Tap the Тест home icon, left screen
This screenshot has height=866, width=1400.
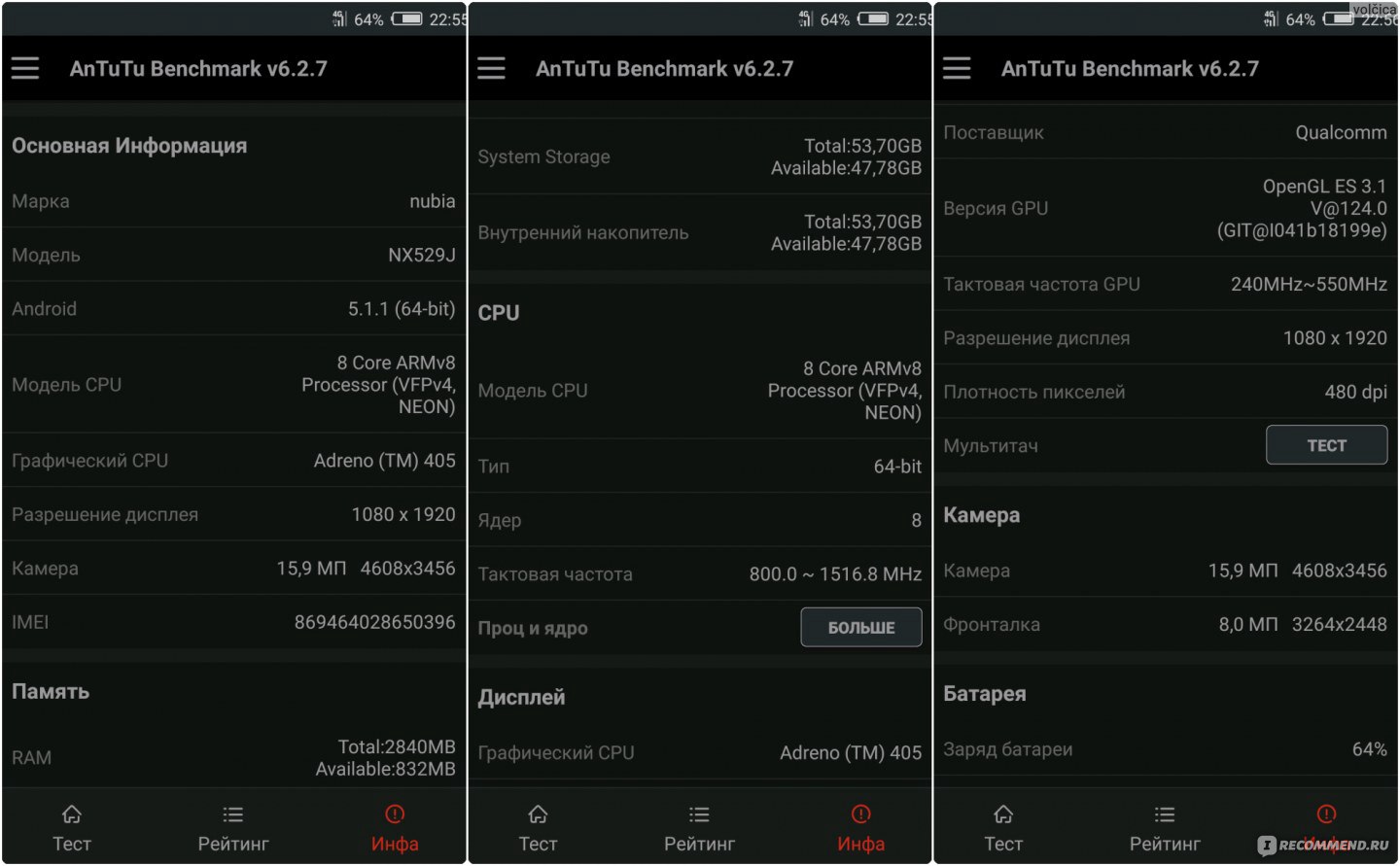click(72, 814)
